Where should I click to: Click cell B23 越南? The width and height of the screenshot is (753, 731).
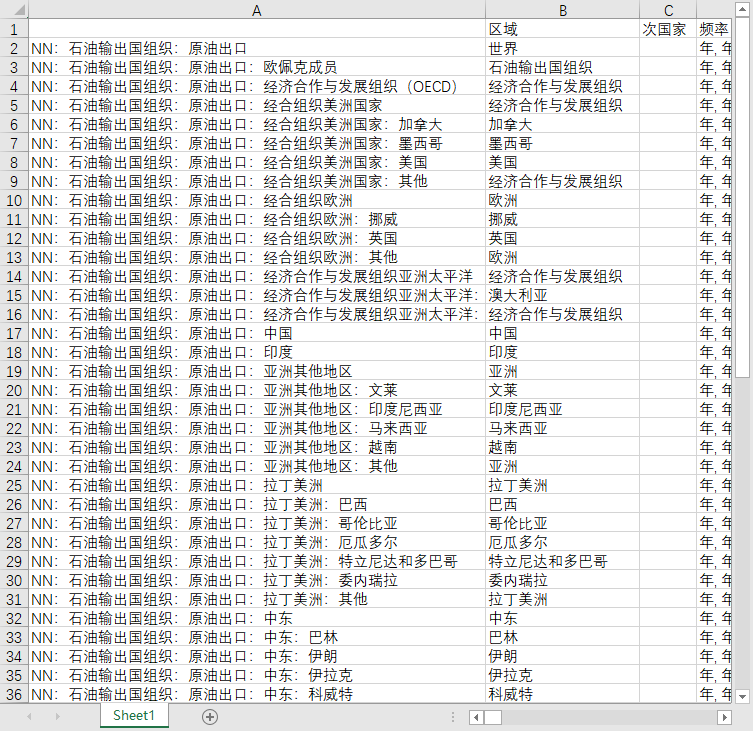point(562,447)
